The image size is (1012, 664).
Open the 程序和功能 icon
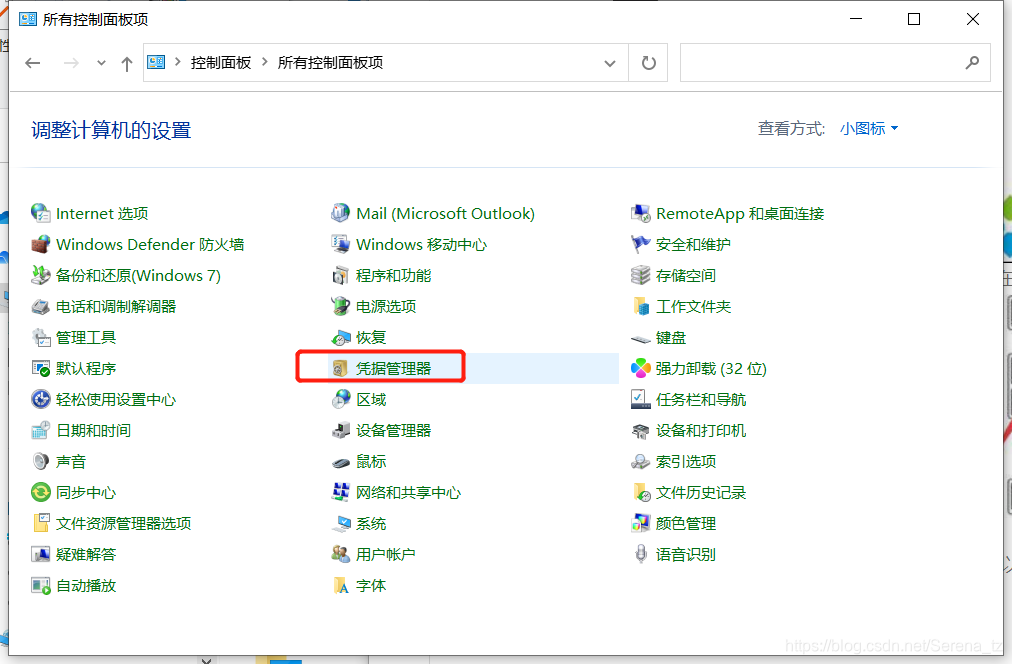341,276
